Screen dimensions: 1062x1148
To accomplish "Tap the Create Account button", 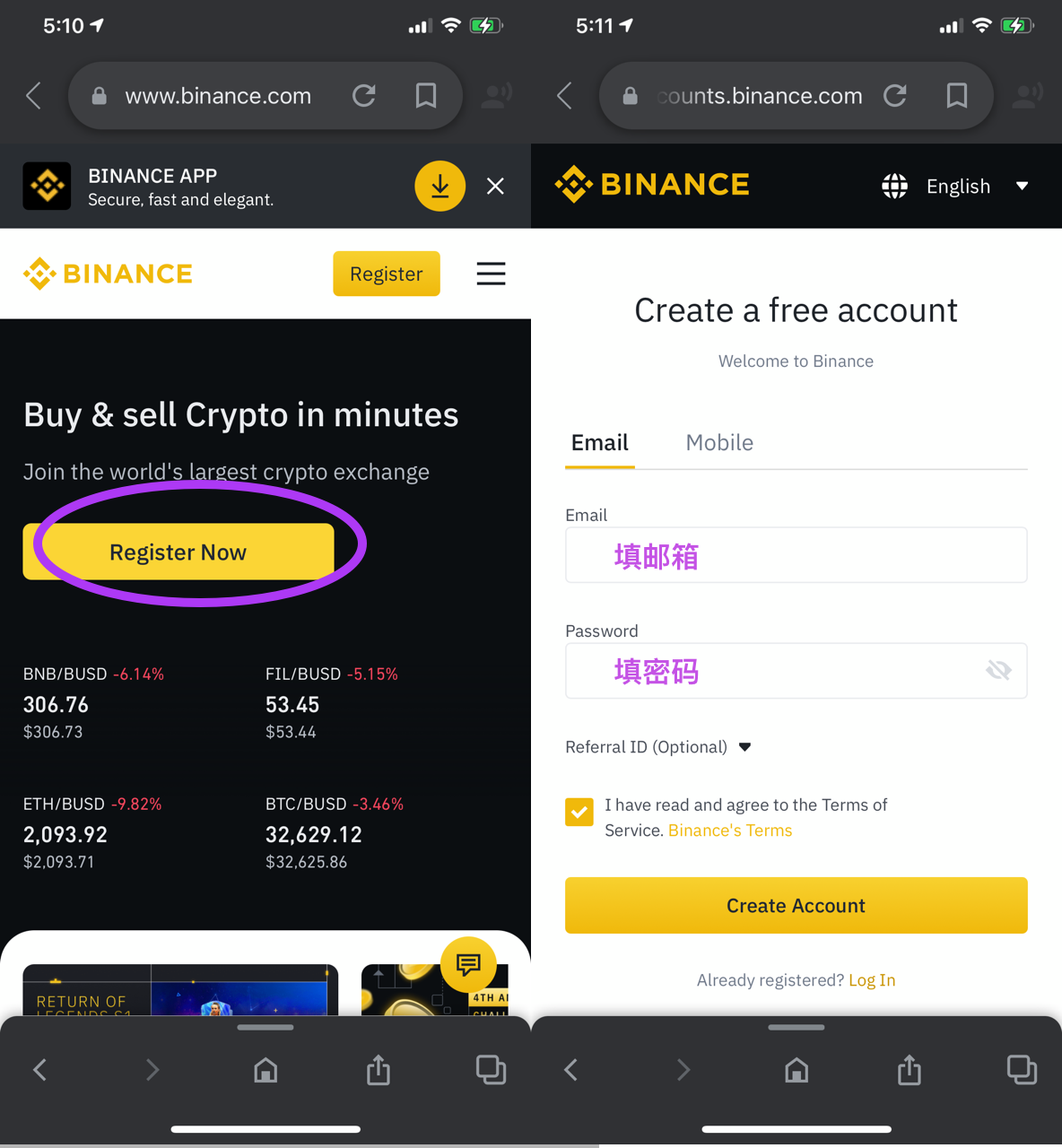I will (795, 905).
